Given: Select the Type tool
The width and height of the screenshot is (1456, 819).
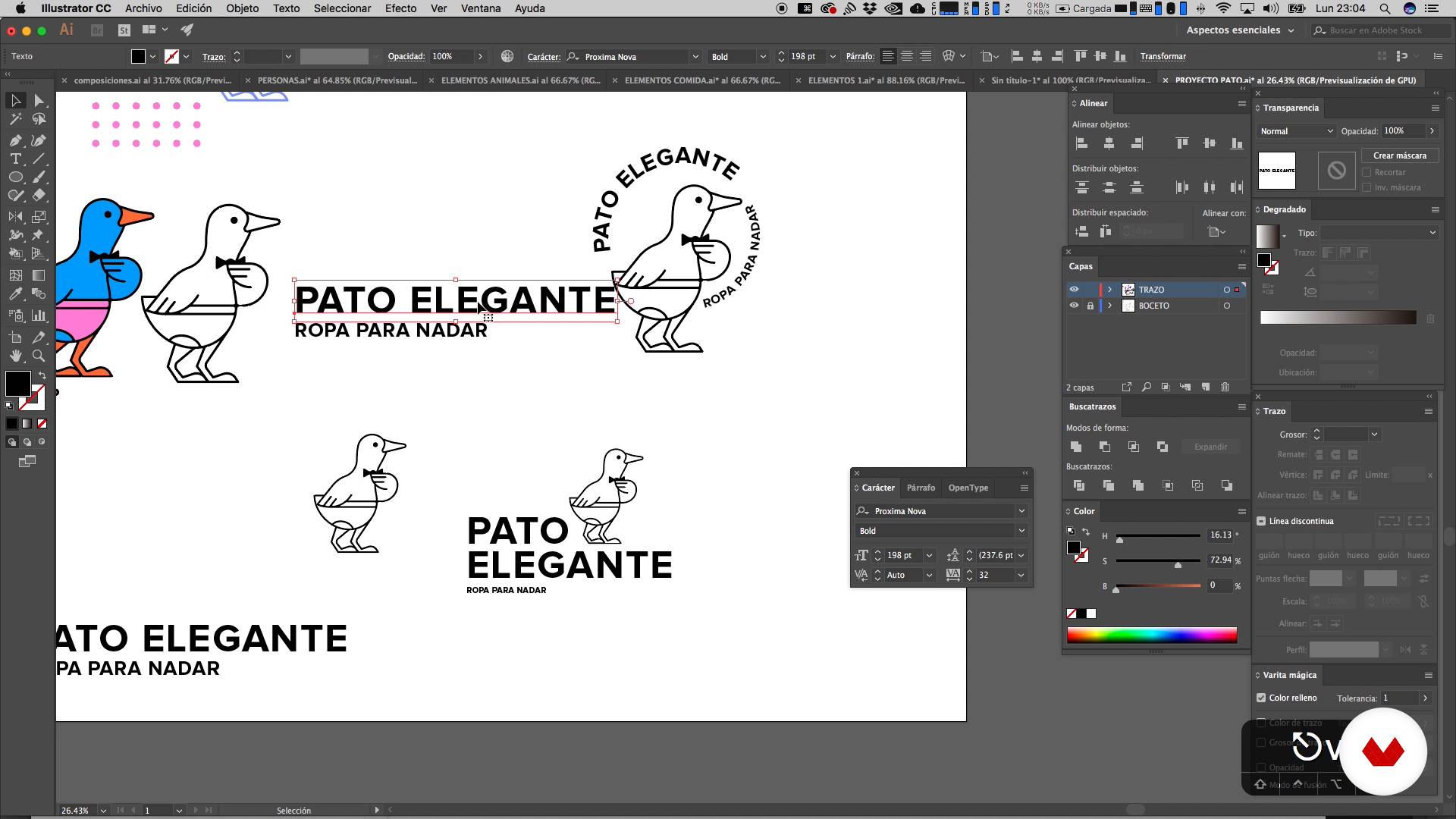Looking at the screenshot, I should (15, 158).
